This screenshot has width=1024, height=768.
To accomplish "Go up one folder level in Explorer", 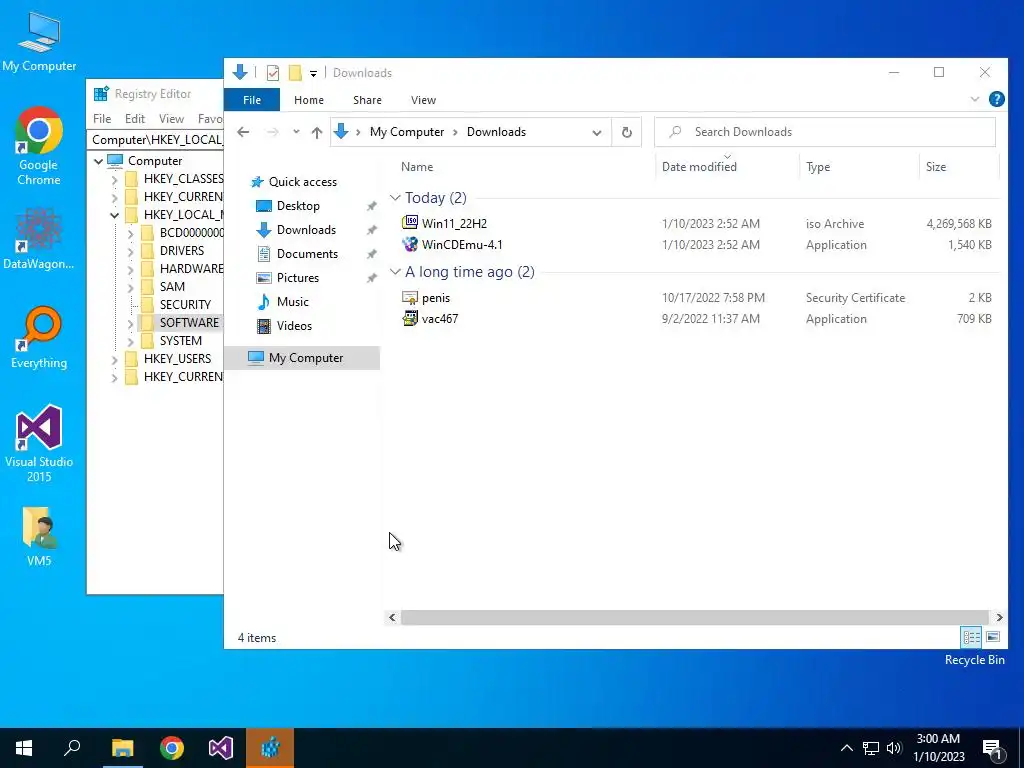I will tap(317, 132).
